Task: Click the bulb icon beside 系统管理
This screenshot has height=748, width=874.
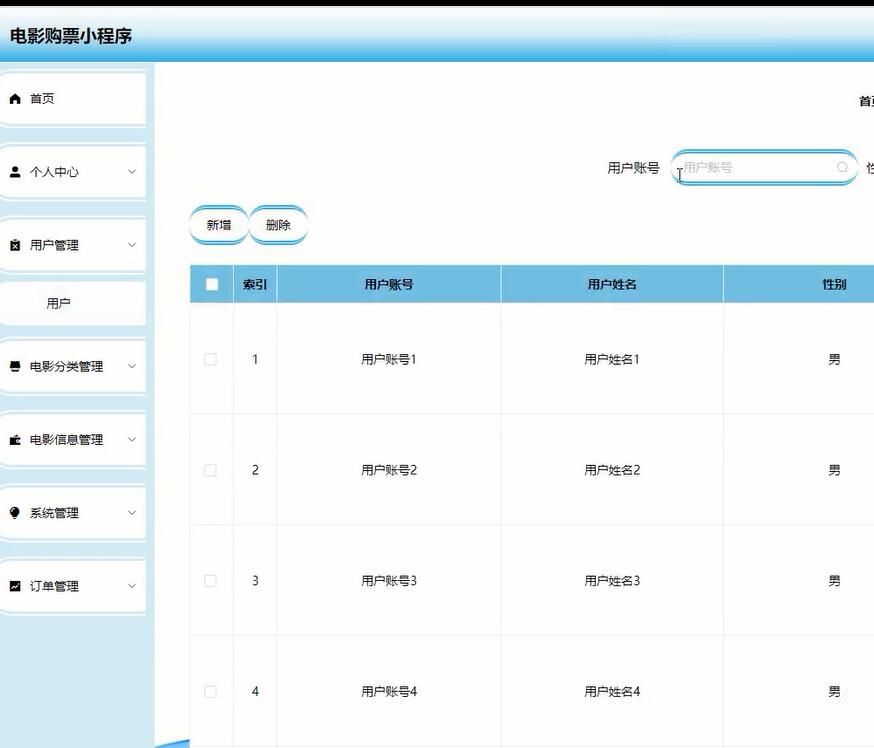Action: point(15,513)
